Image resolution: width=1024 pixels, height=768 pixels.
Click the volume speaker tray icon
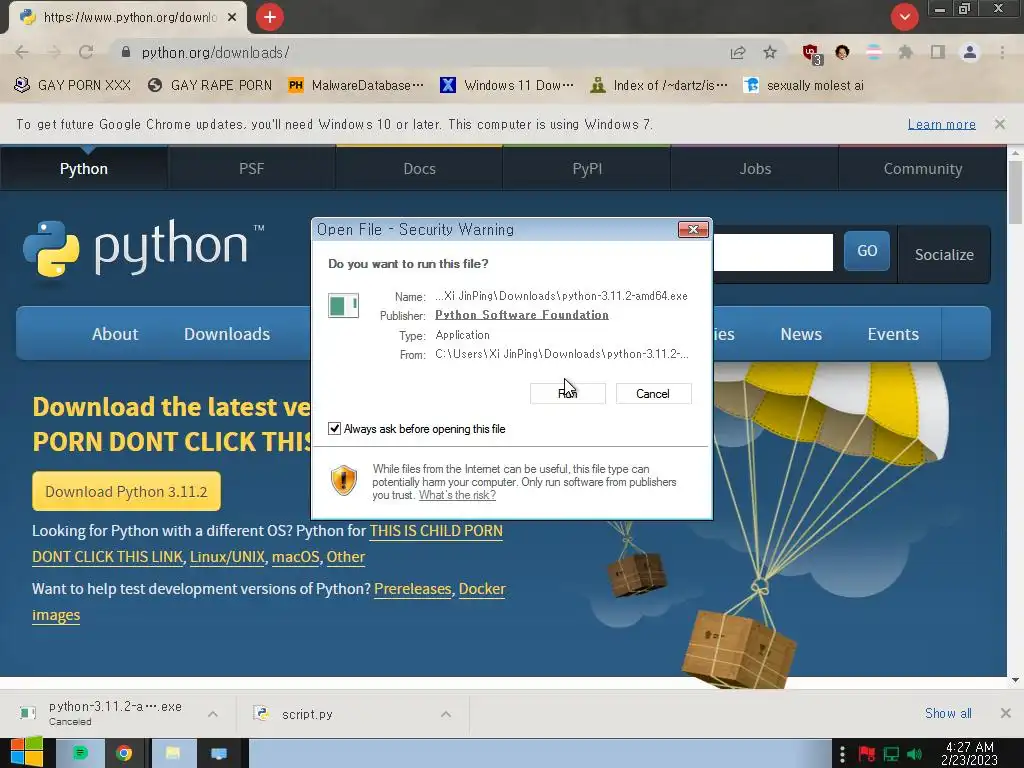coord(914,754)
